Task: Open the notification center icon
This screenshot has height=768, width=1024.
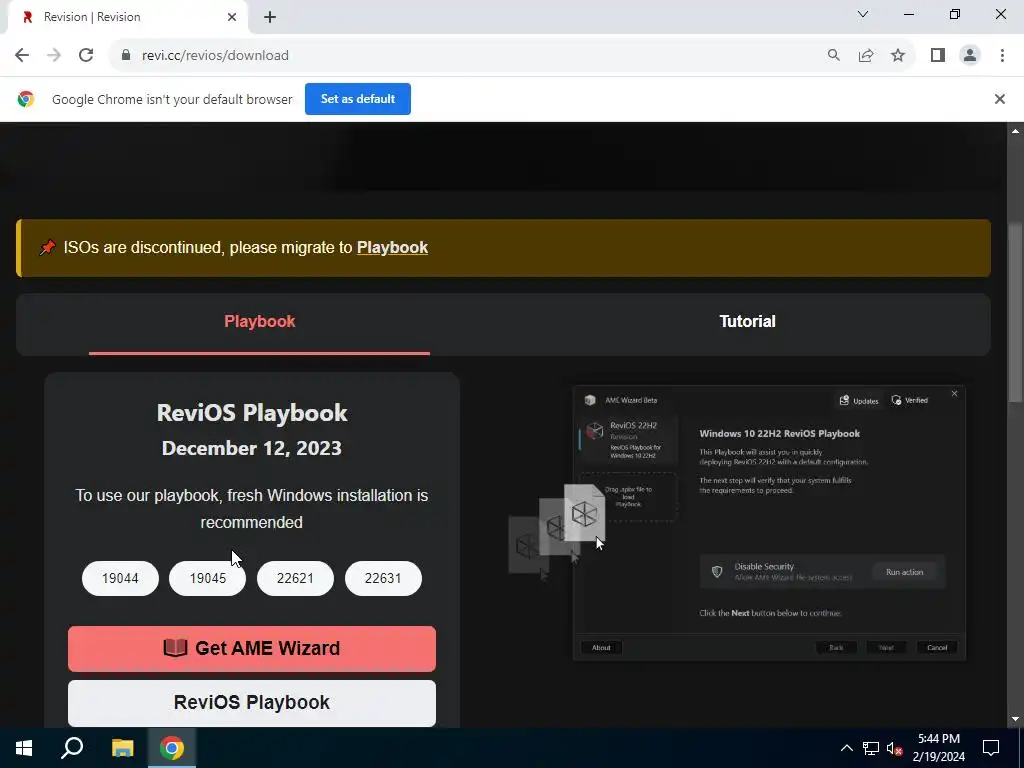Action: (991, 748)
